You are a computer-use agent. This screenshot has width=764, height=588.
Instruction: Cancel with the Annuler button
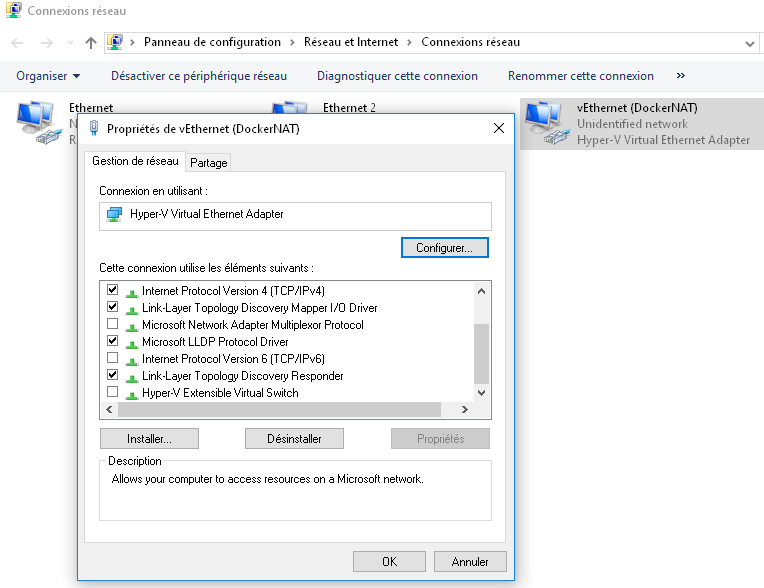(470, 562)
